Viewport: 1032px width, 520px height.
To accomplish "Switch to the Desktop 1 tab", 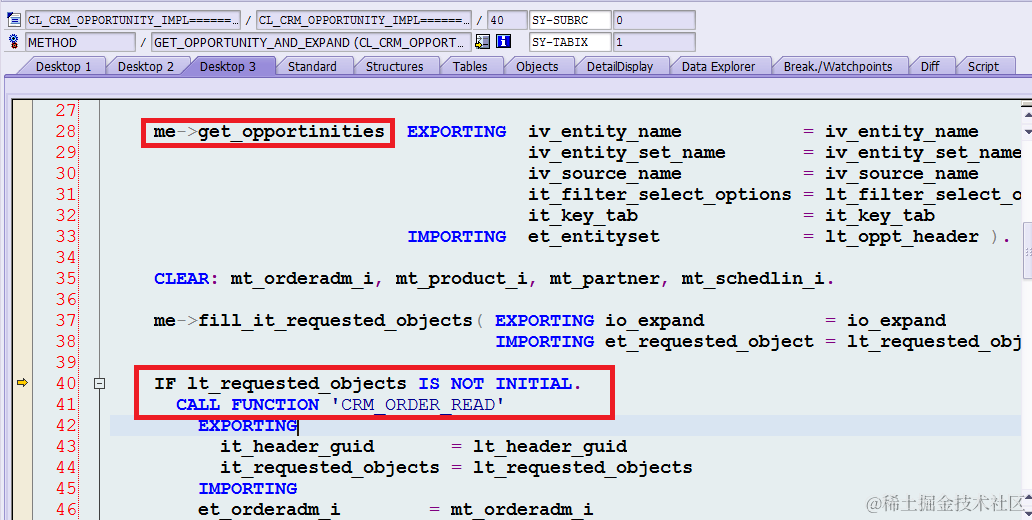I will coord(63,66).
